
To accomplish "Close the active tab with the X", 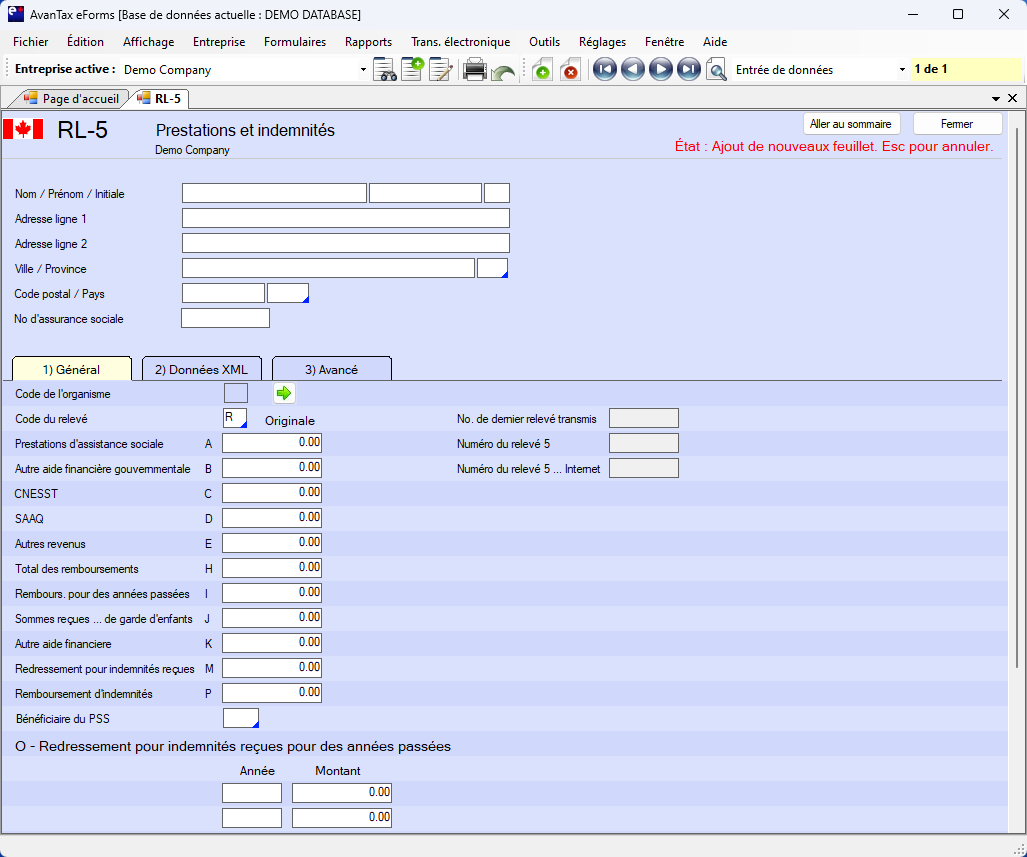I will (1013, 98).
